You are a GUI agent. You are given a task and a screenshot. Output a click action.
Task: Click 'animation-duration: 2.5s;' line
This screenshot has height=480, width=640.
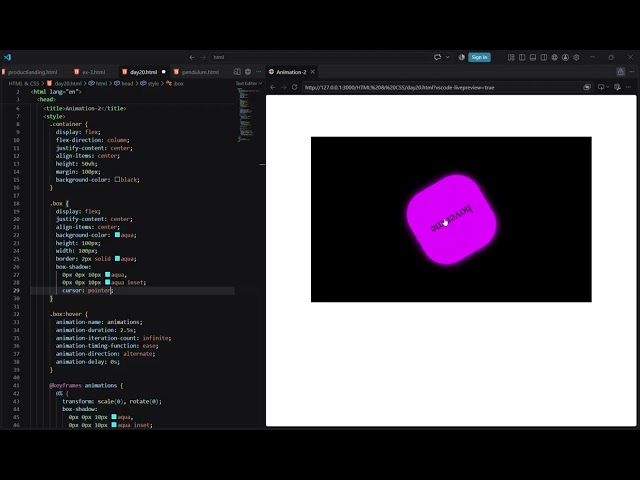96,330
